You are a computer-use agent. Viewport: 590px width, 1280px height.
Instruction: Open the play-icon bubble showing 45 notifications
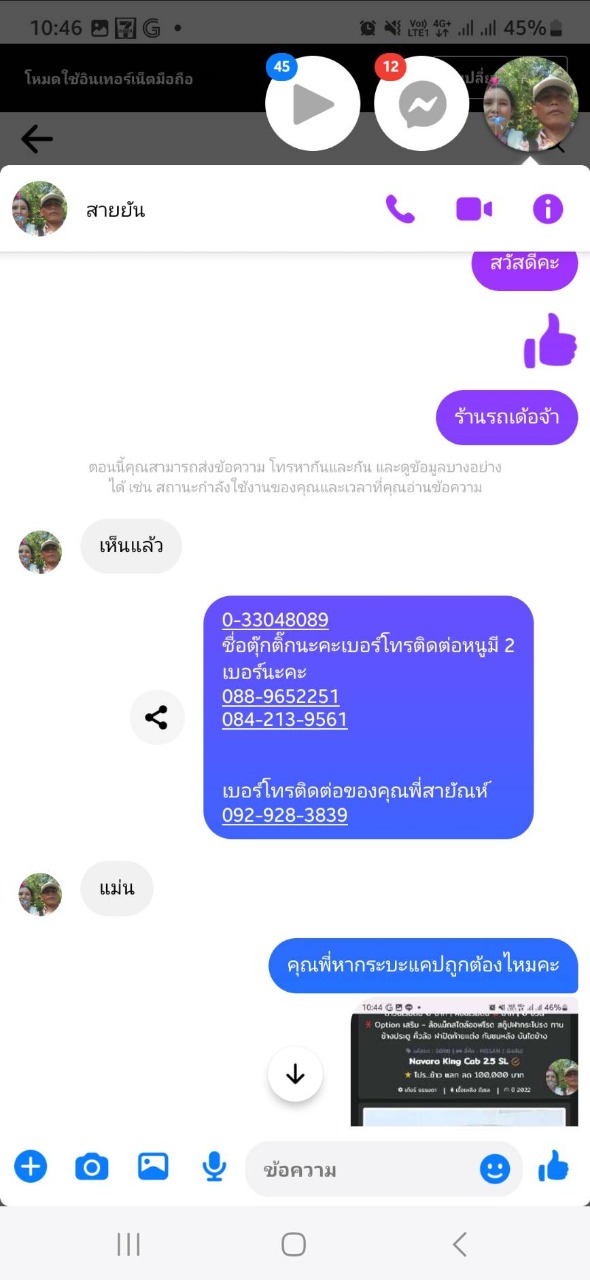(313, 104)
